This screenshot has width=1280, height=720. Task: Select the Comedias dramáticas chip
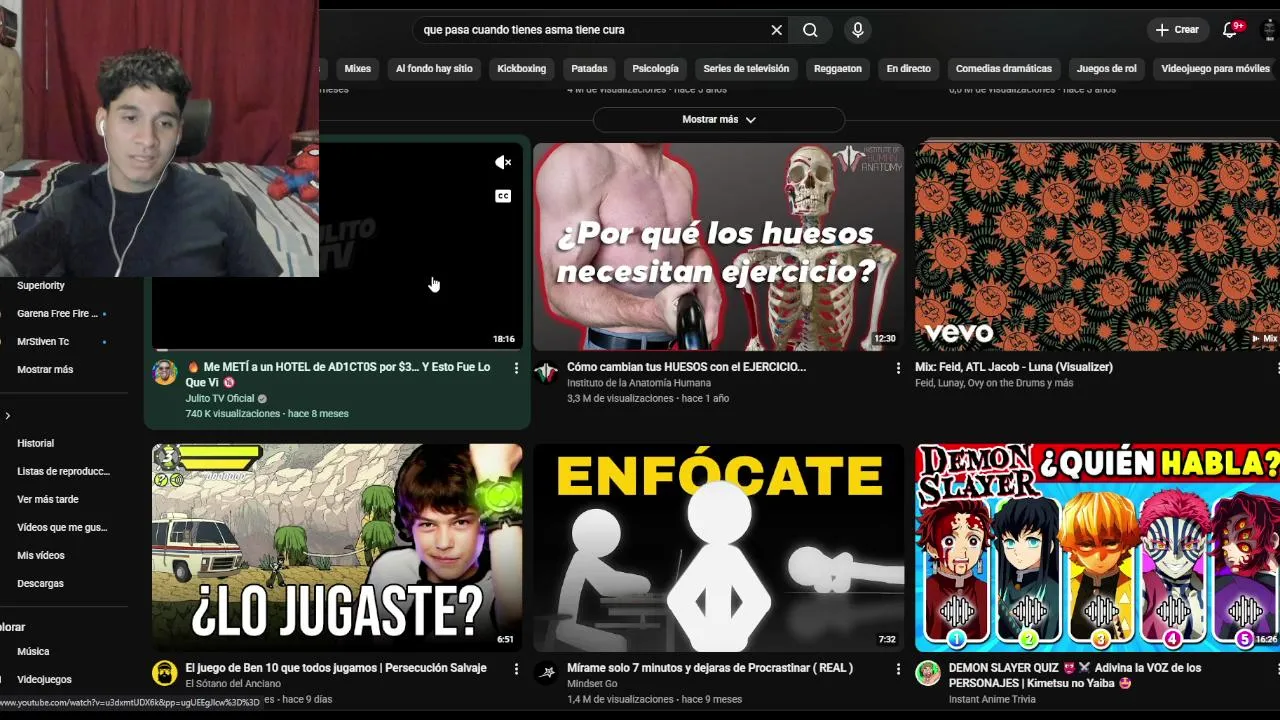[x=1003, y=69]
